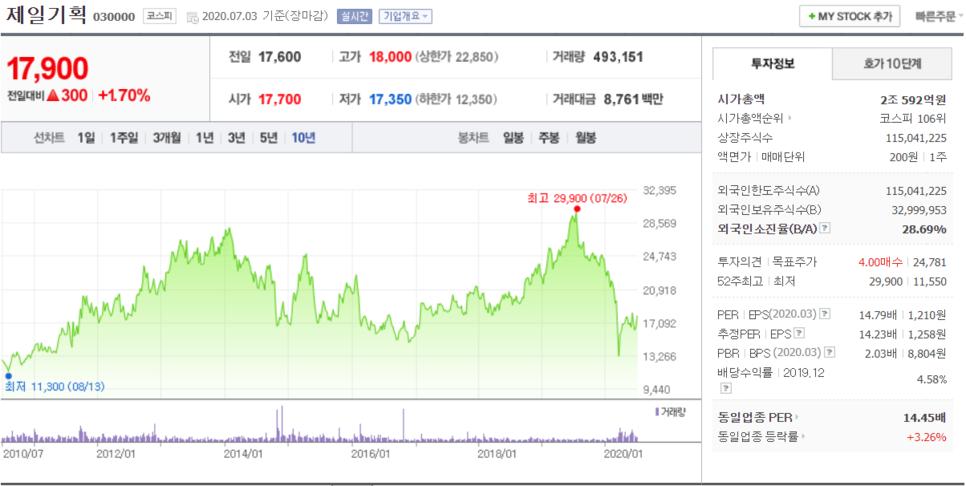Click y-axis label 32,395

coord(659,191)
